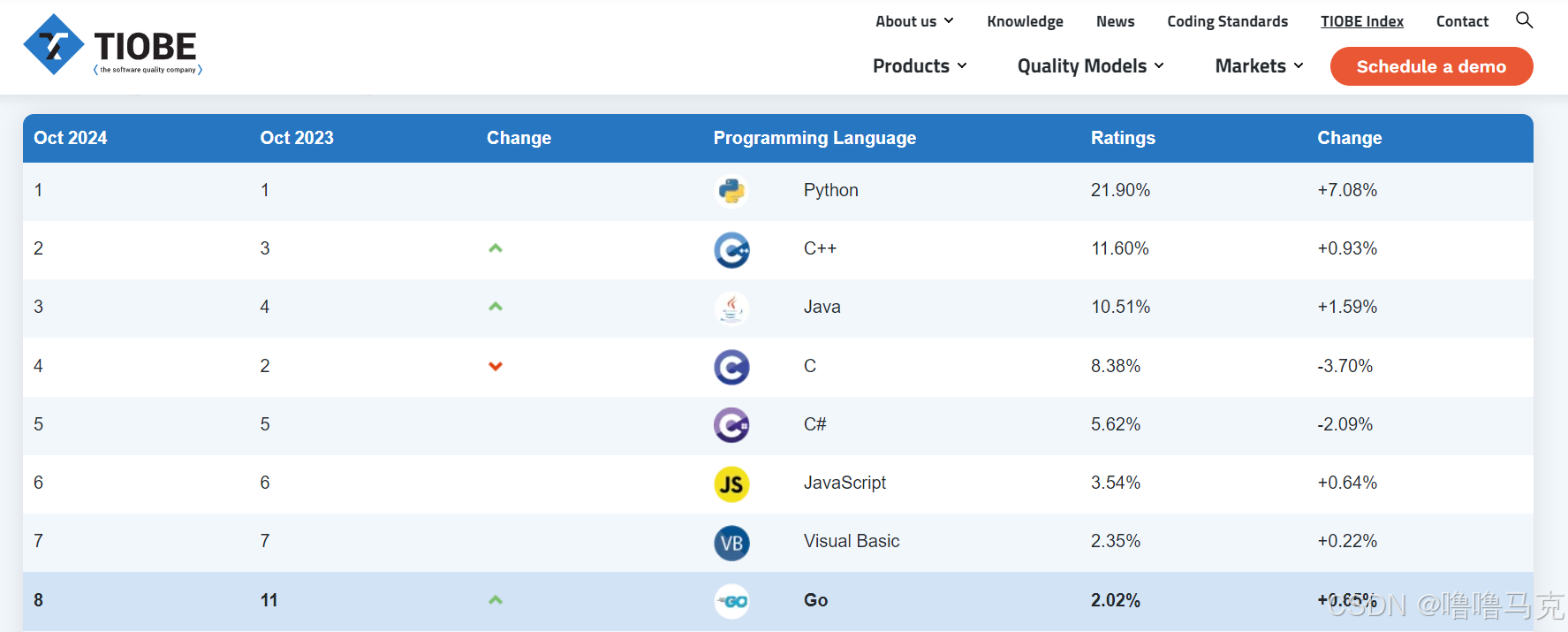Expand the About us dropdown
Image resolution: width=1568 pixels, height=632 pixels.
coord(914,21)
